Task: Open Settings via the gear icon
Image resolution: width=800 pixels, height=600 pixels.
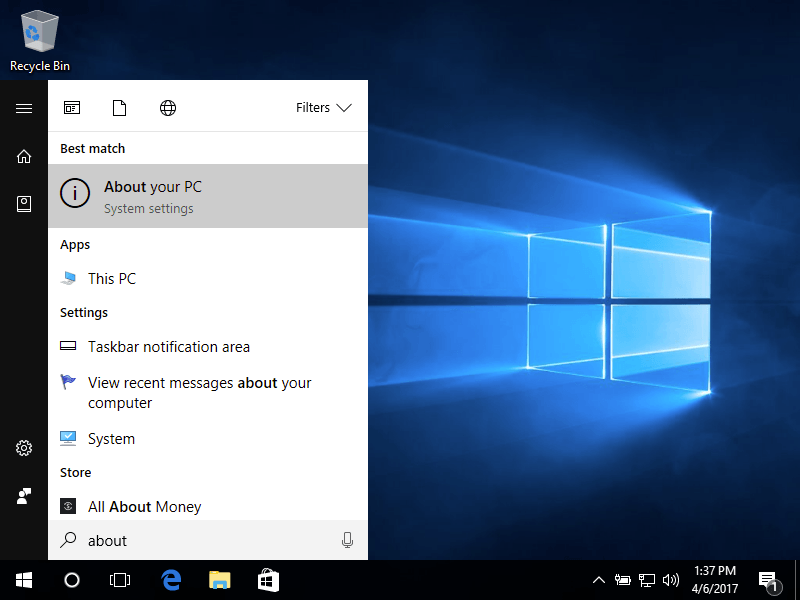Action: pyautogui.click(x=23, y=448)
